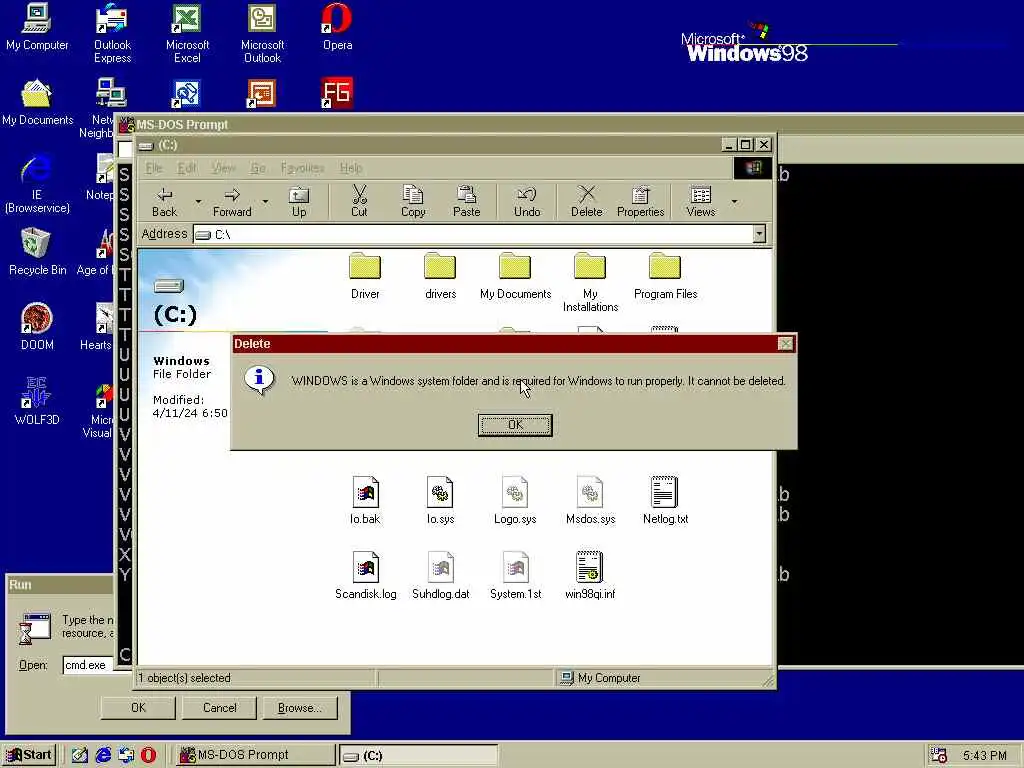
Task: Open Microsoft Outlook desktop shortcut
Action: (x=262, y=33)
